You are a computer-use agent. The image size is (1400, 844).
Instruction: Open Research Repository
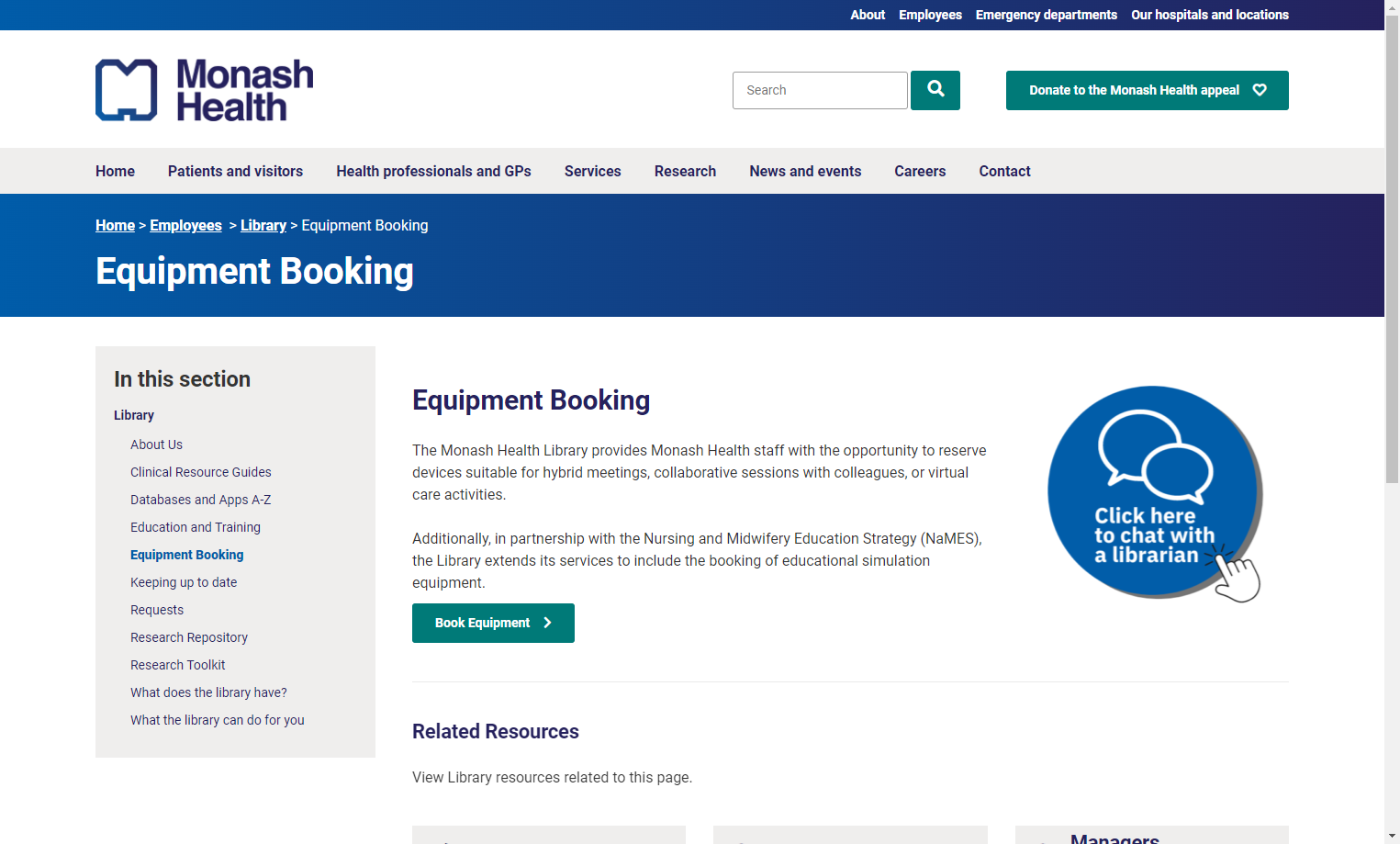[189, 637]
